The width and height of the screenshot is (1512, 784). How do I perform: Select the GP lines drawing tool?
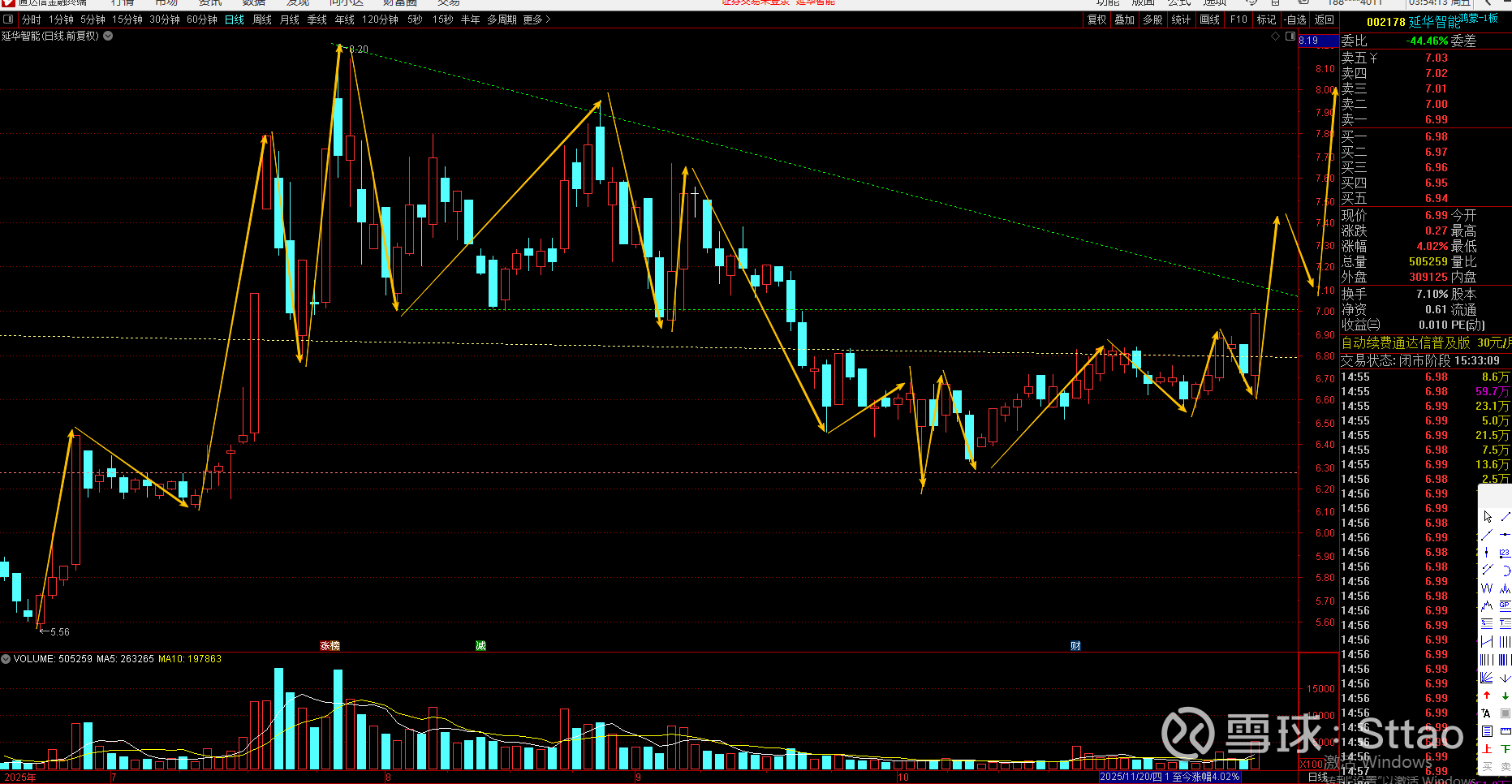coord(1506,606)
